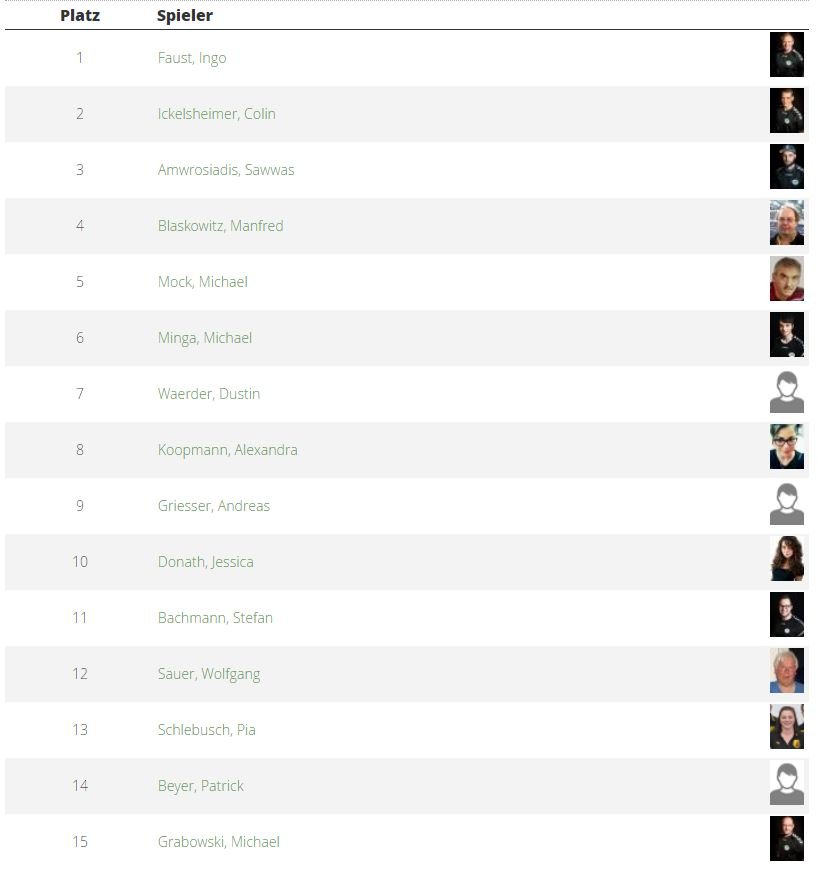Open Amwrosiadis, Sawwas player page
Viewport: 819px width, 880px height.
pyautogui.click(x=226, y=170)
